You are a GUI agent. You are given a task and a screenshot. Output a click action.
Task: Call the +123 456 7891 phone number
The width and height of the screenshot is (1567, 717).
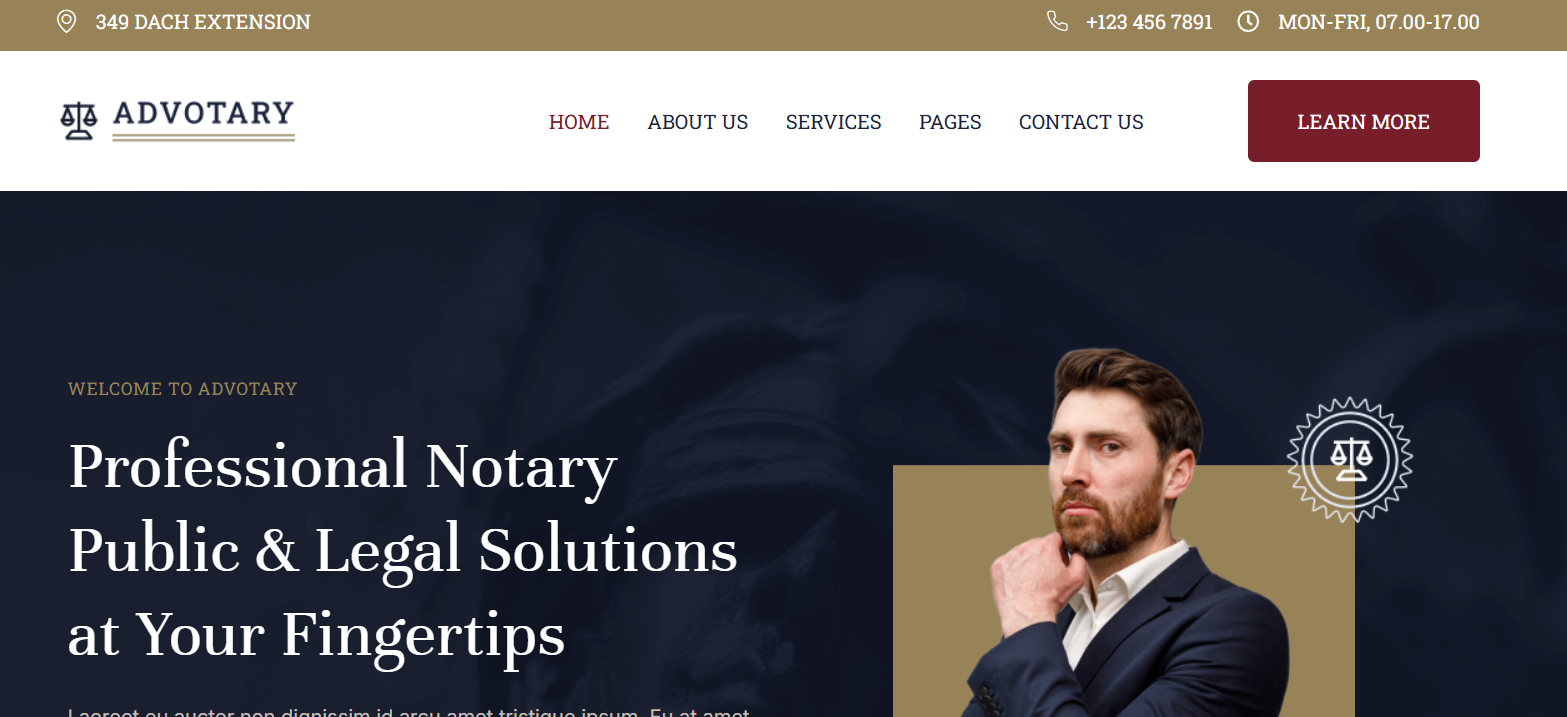point(1149,22)
